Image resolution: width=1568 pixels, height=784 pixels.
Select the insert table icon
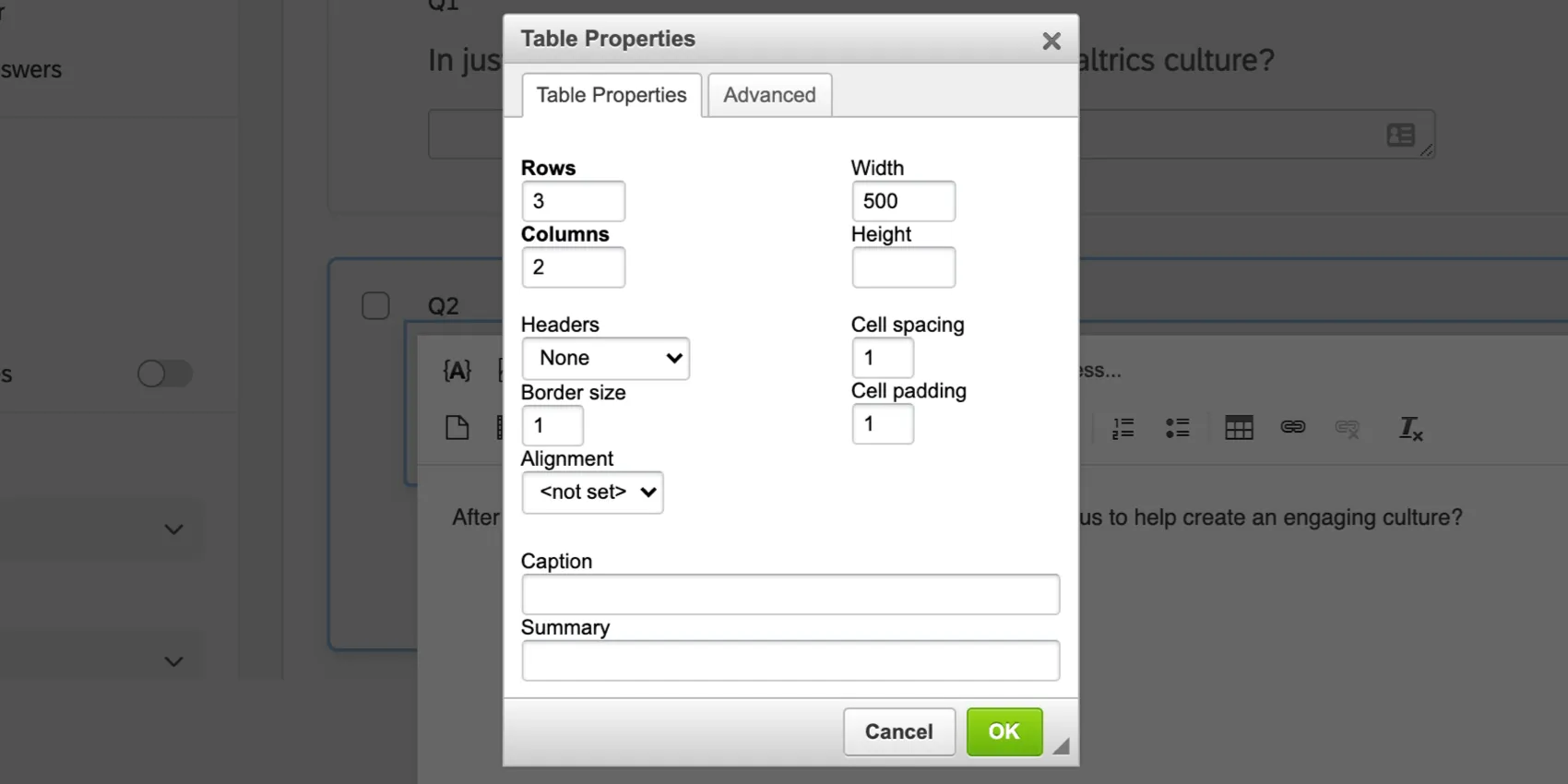click(1239, 427)
